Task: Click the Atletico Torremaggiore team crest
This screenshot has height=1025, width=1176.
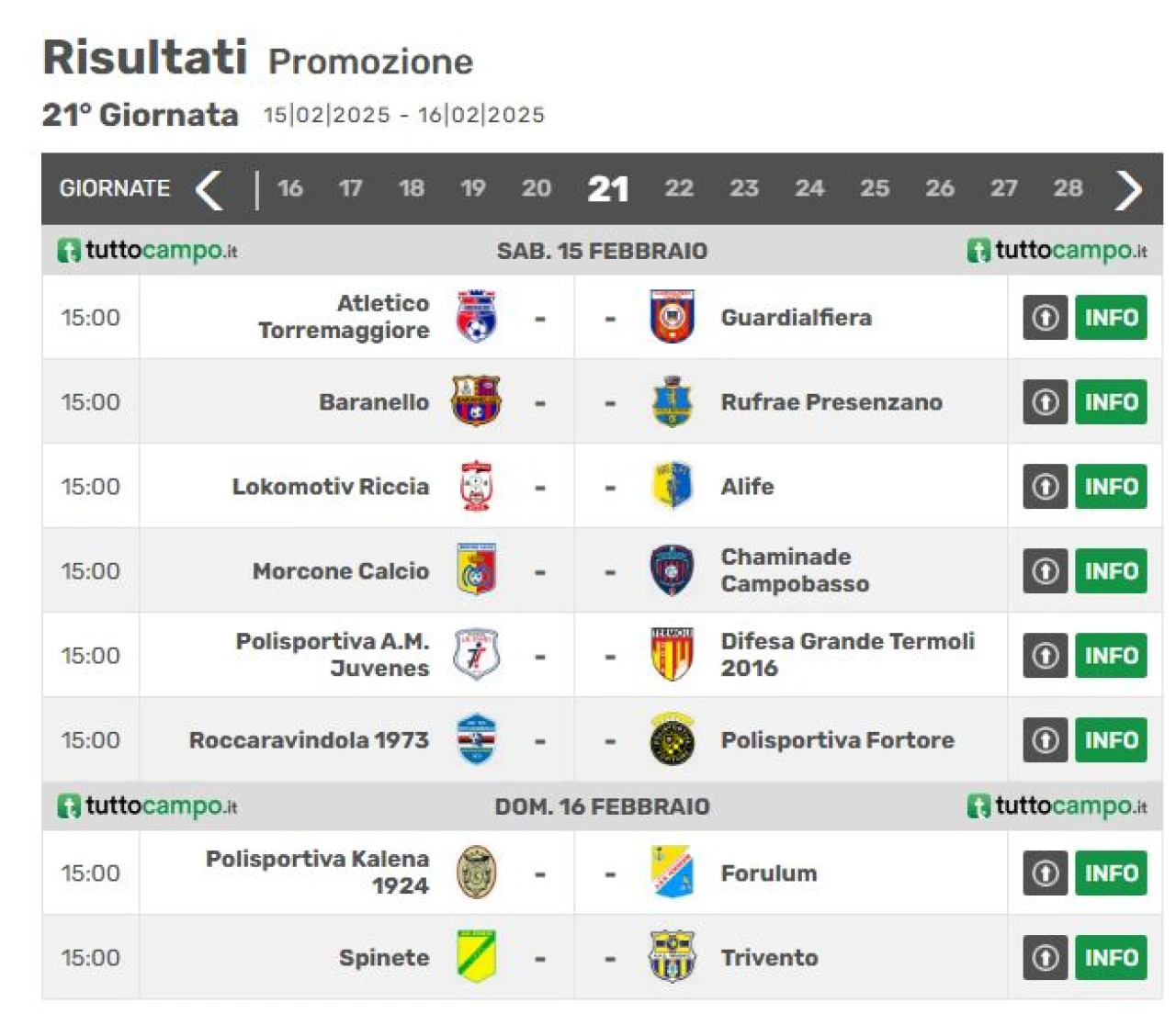Action: pyautogui.click(x=476, y=317)
